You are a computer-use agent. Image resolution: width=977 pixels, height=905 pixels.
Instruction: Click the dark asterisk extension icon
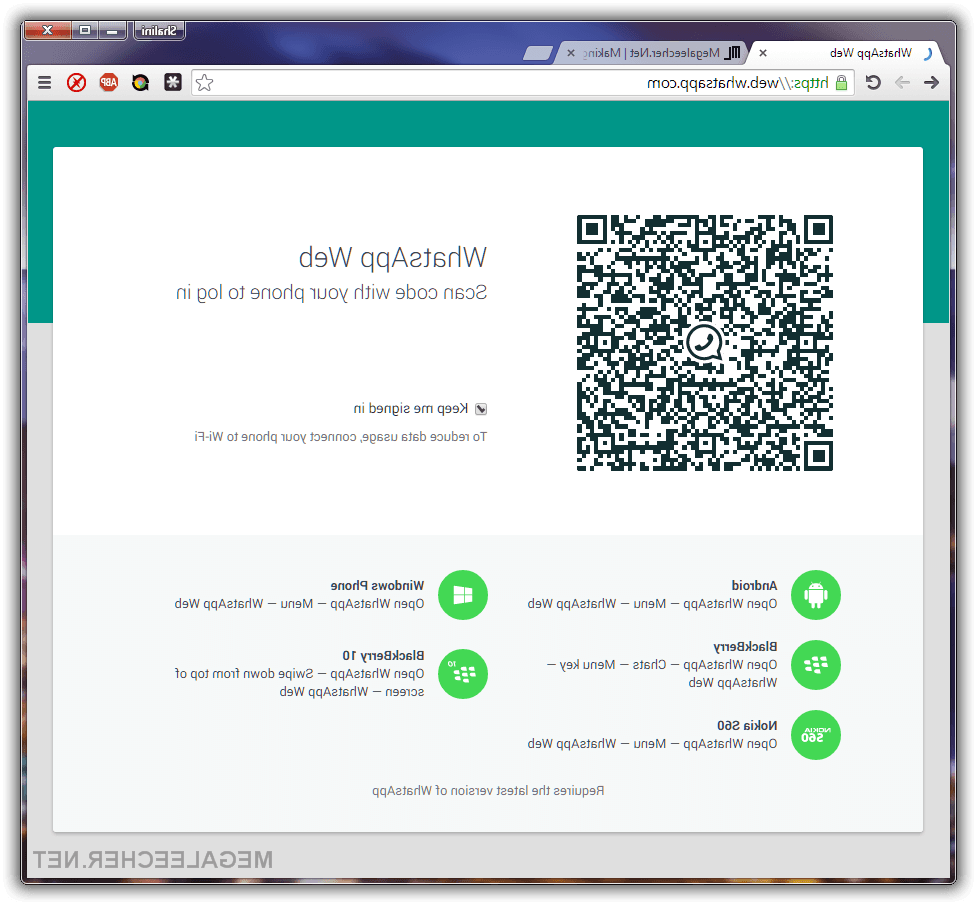pos(173,82)
